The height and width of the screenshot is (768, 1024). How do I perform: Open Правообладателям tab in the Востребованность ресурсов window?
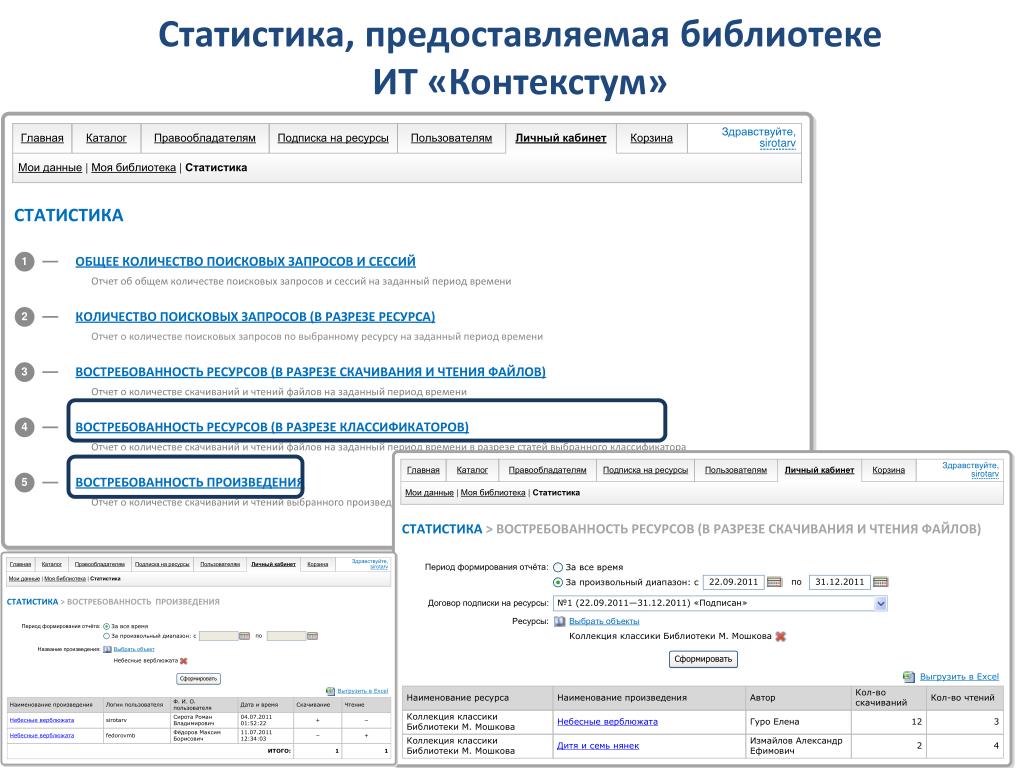pos(547,470)
